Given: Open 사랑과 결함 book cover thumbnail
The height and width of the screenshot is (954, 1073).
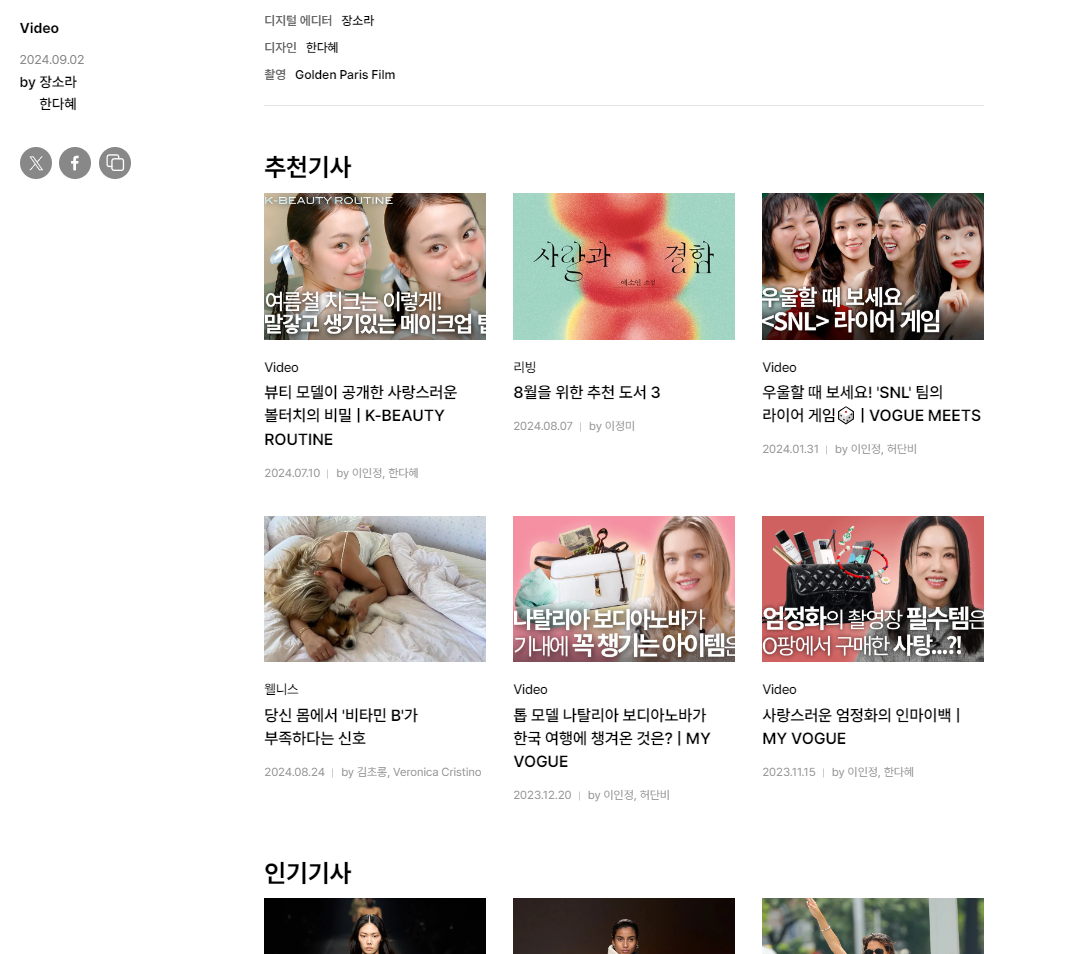Looking at the screenshot, I should point(624,266).
